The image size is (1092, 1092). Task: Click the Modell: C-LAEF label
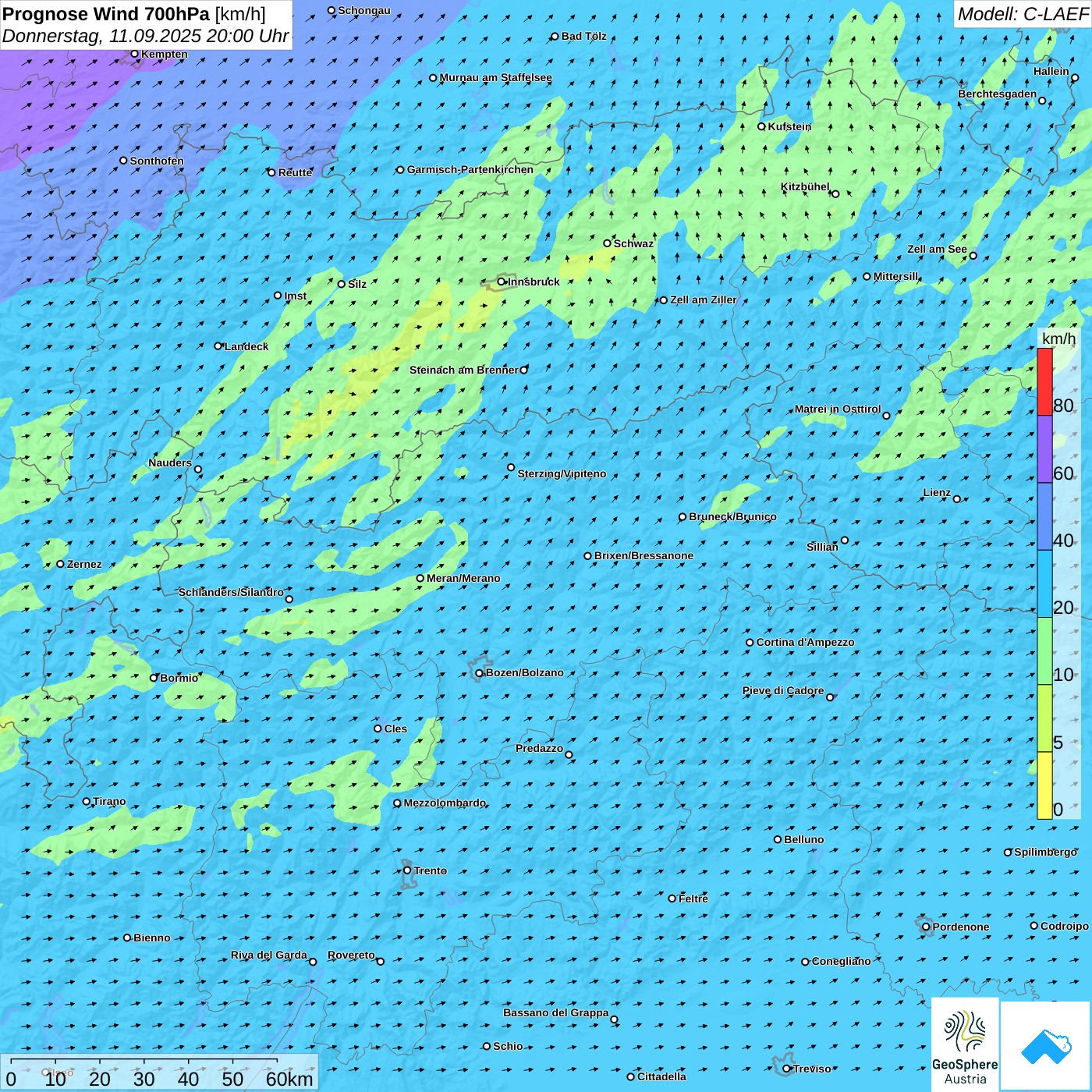(1023, 14)
